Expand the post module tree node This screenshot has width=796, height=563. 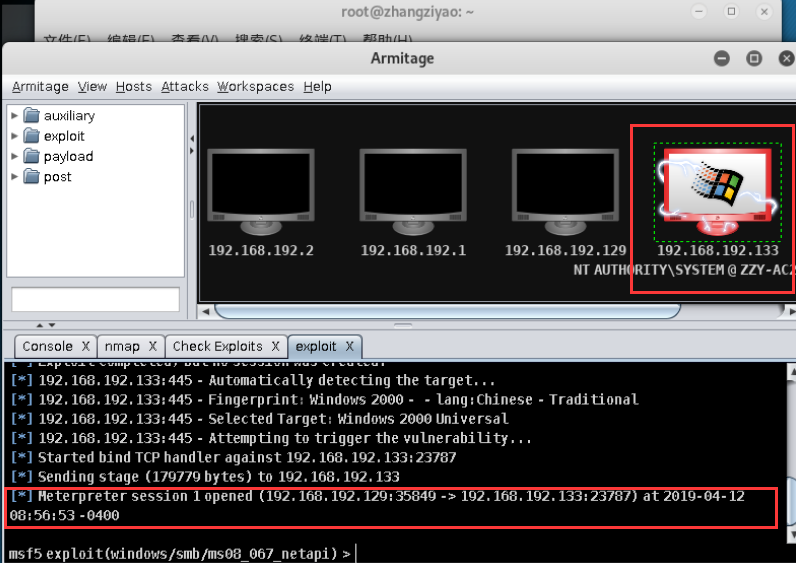pyautogui.click(x=14, y=177)
